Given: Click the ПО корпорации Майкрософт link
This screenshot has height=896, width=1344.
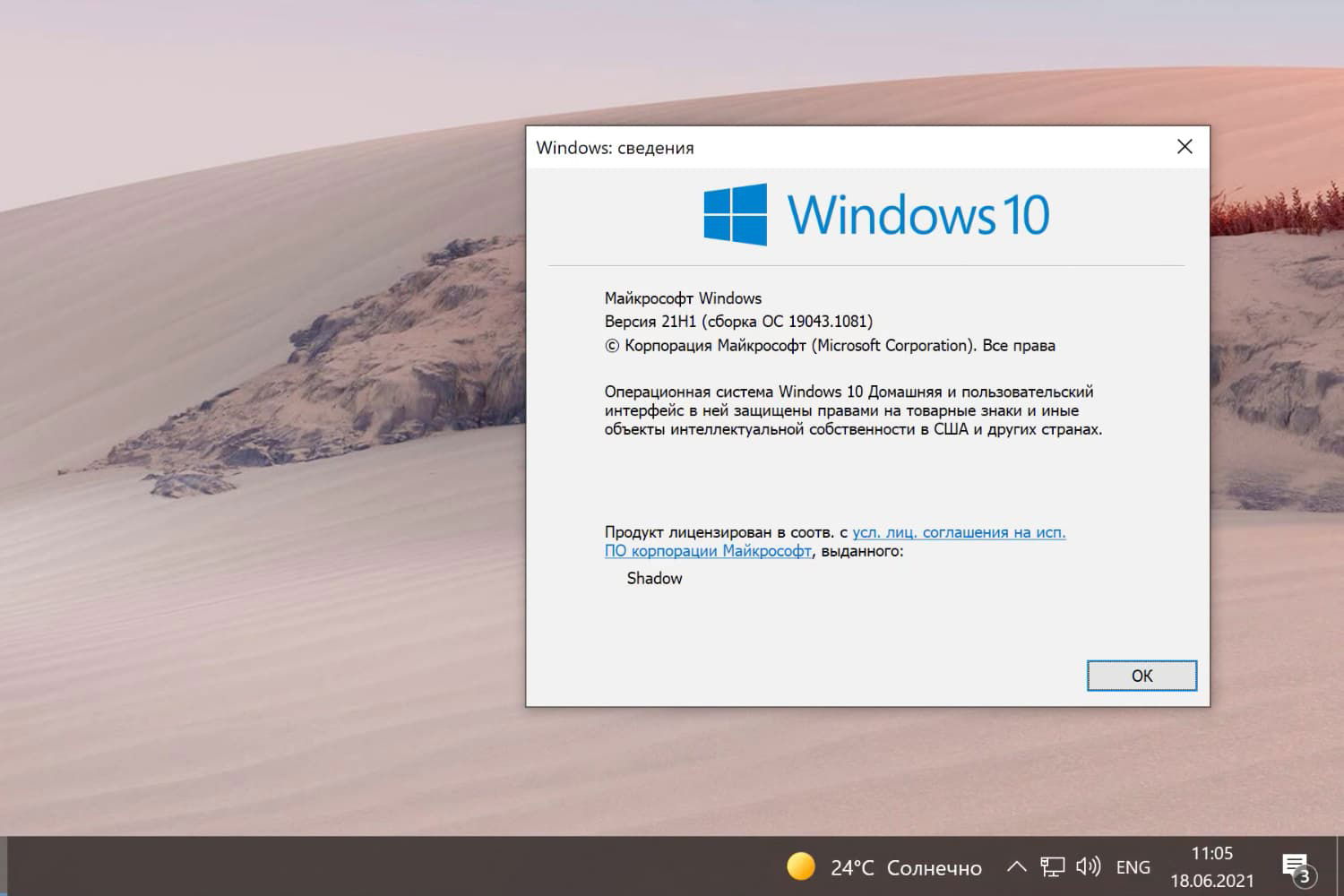Looking at the screenshot, I should 707,551.
